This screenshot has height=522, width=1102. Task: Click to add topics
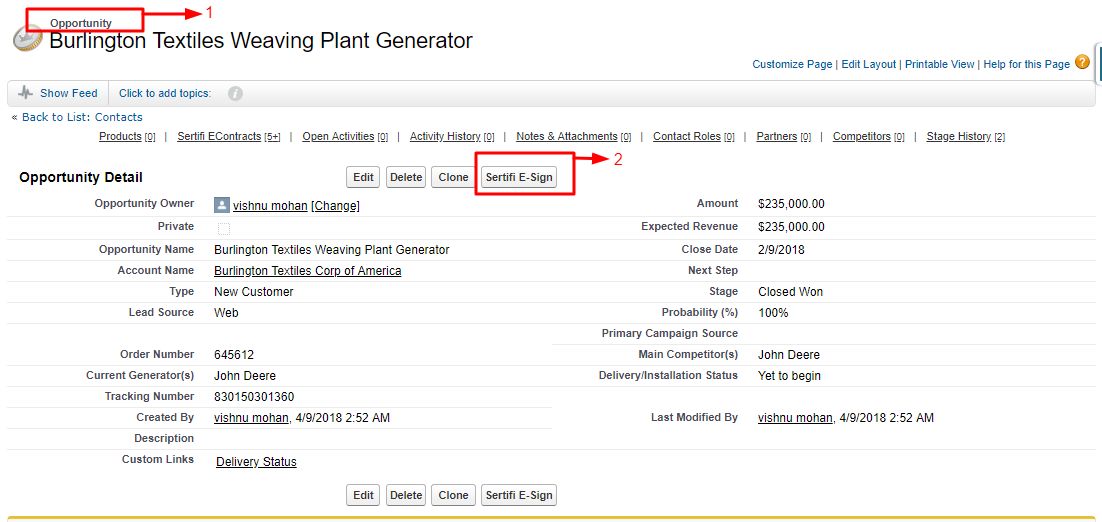coord(165,93)
